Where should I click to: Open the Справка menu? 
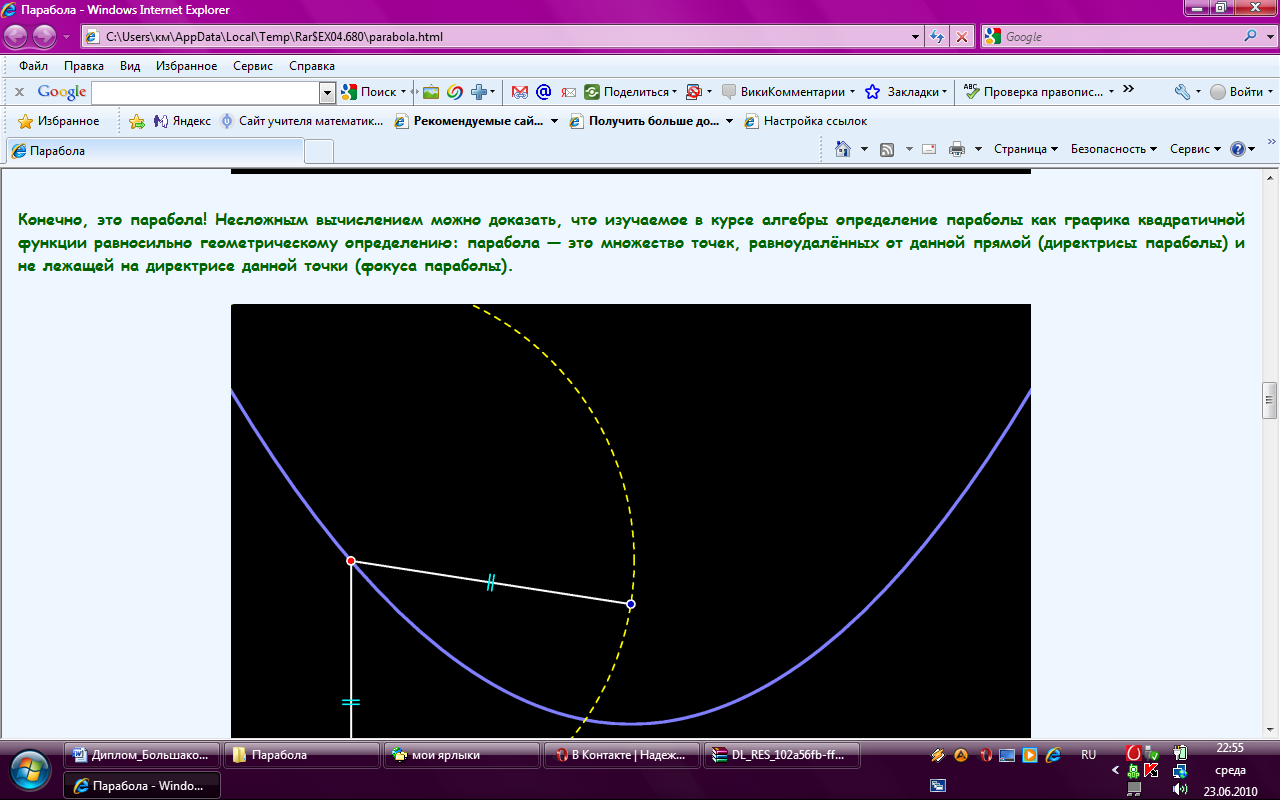(312, 66)
